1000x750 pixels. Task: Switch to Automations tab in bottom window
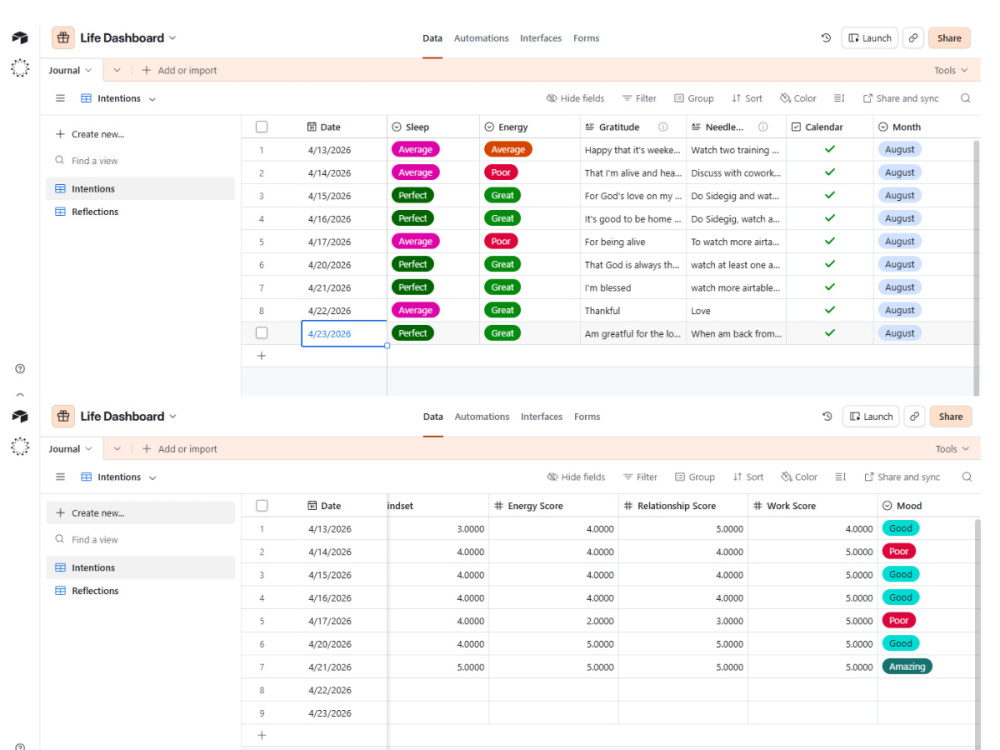482,416
